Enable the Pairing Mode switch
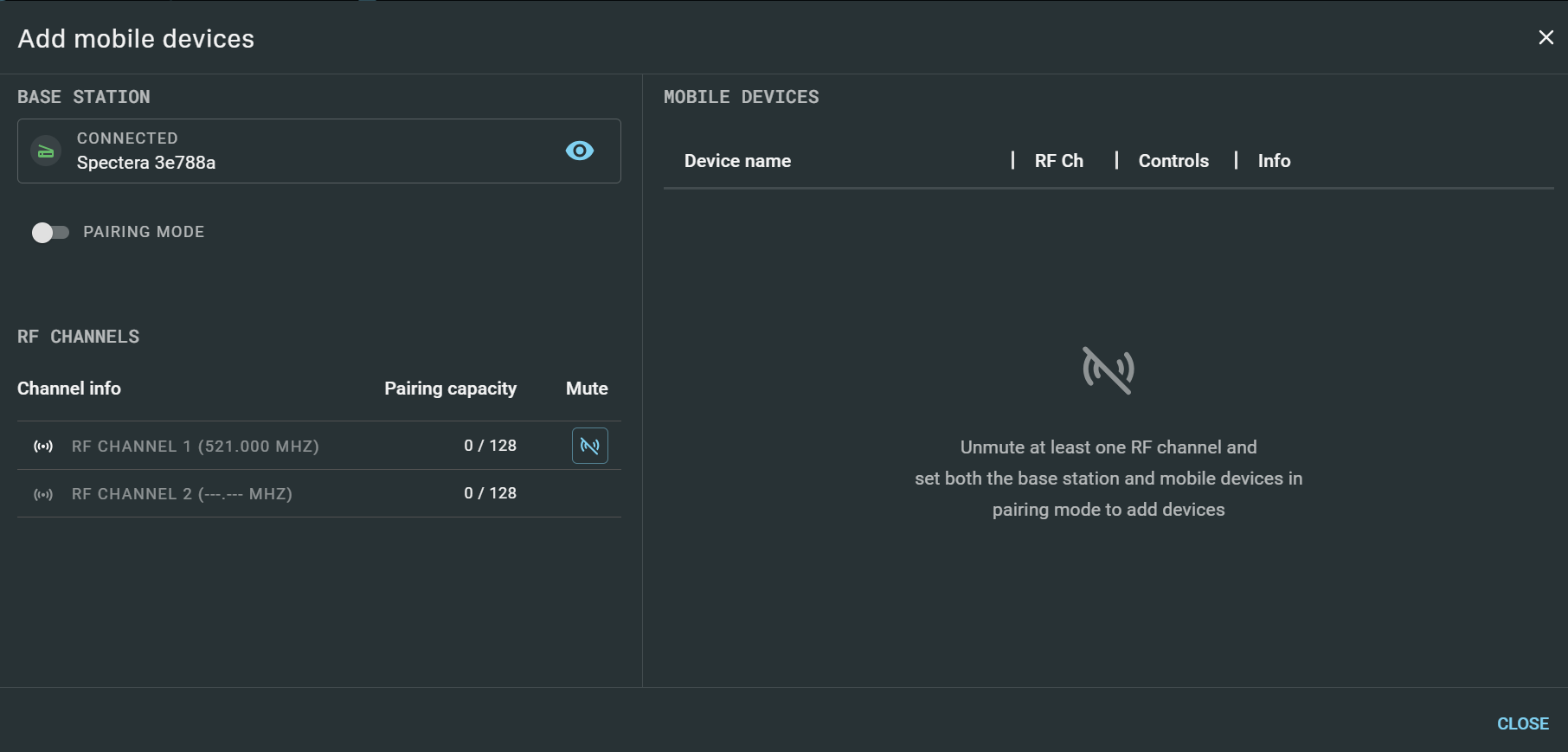1568x752 pixels. (50, 232)
